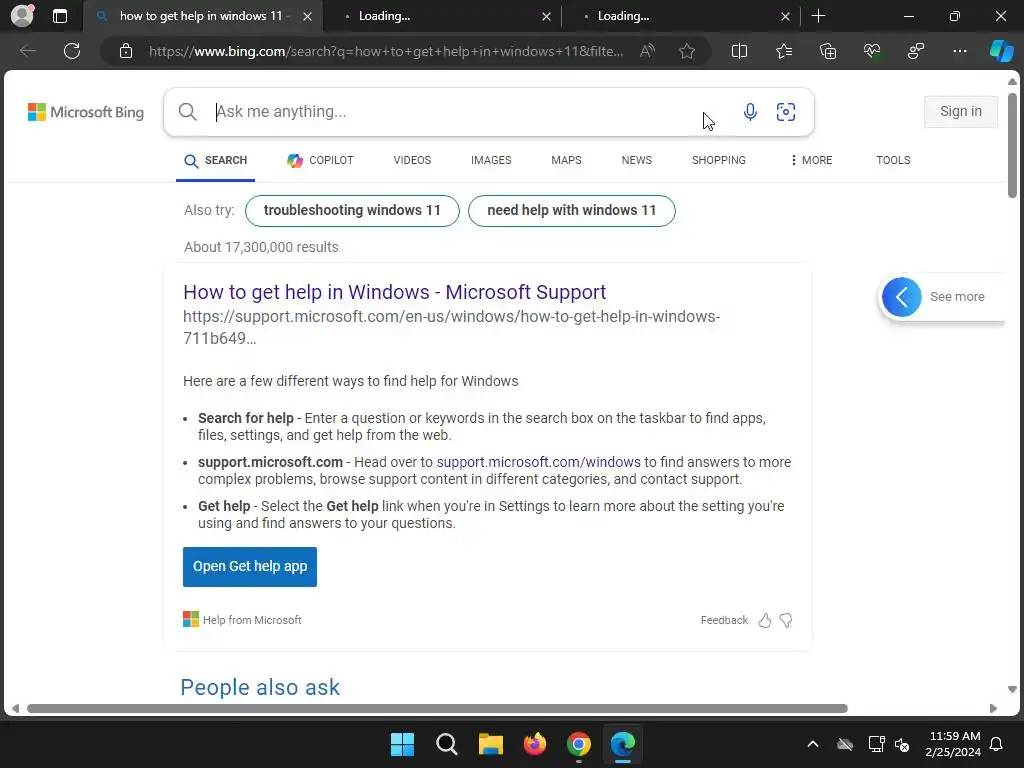This screenshot has width=1024, height=768.
Task: Click the vertical scrollbar thumb
Action: click(1012, 145)
